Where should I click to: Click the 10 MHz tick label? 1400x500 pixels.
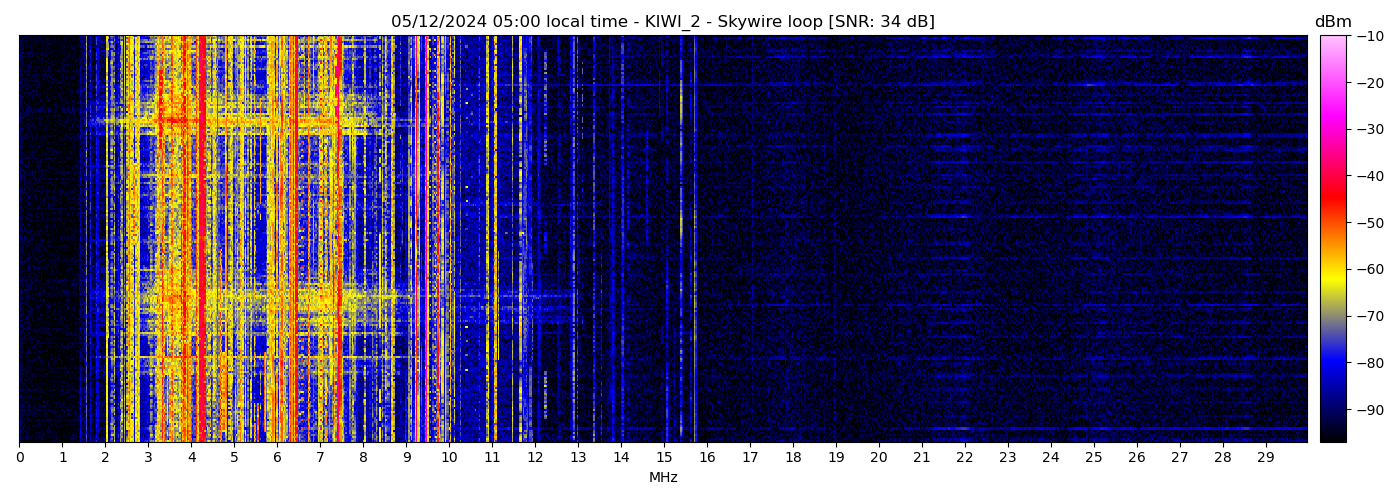449,458
